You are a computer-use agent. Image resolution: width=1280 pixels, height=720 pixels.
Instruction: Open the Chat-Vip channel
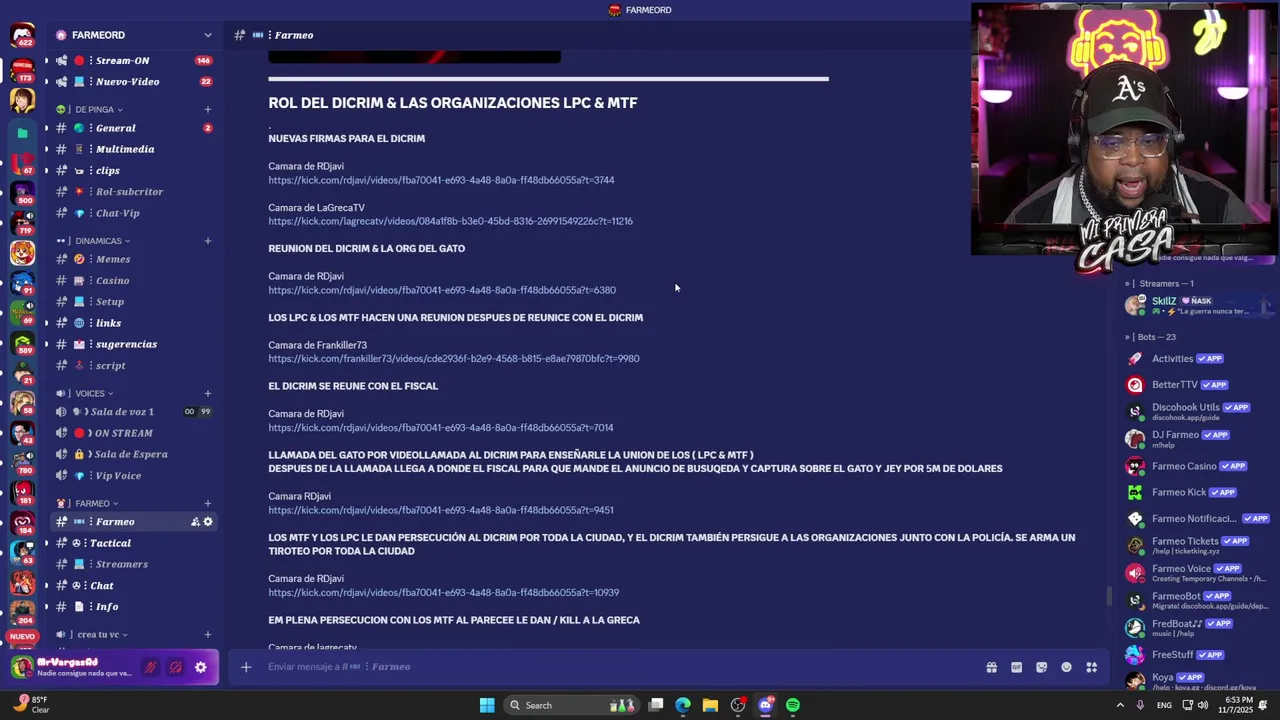[133, 213]
